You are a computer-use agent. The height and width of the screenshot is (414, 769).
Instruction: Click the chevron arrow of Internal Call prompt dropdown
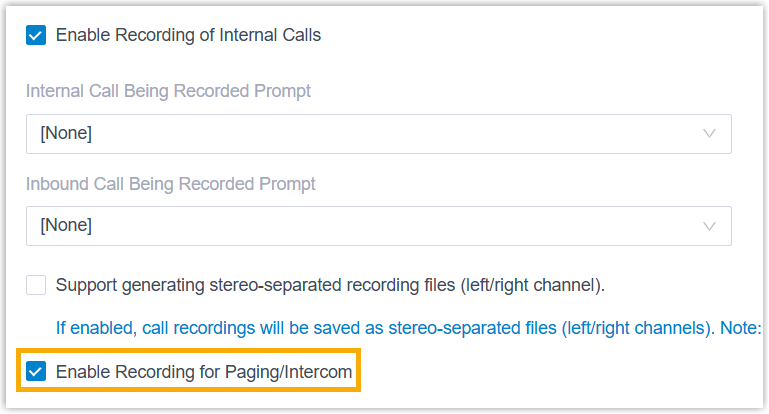click(710, 133)
